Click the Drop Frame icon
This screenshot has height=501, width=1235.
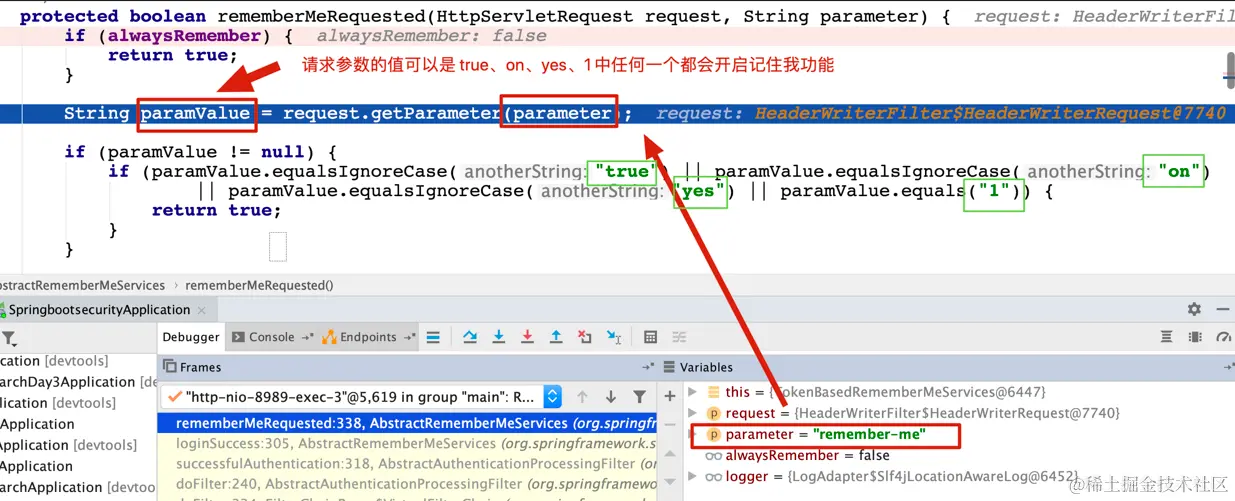[585, 337]
